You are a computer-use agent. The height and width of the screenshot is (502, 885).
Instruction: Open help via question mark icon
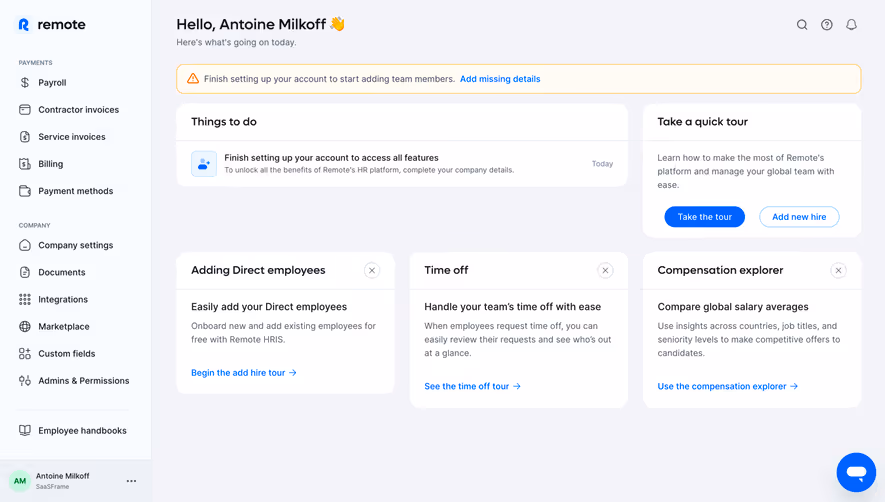pos(827,25)
